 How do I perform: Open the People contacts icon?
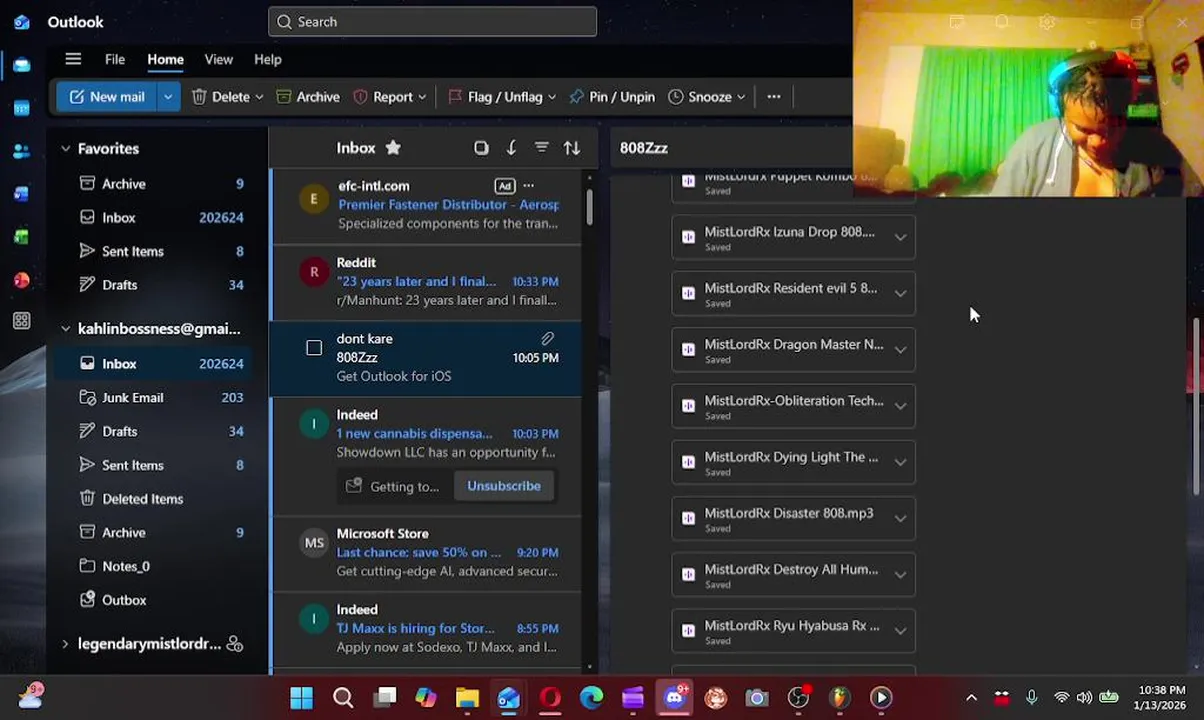[21, 151]
